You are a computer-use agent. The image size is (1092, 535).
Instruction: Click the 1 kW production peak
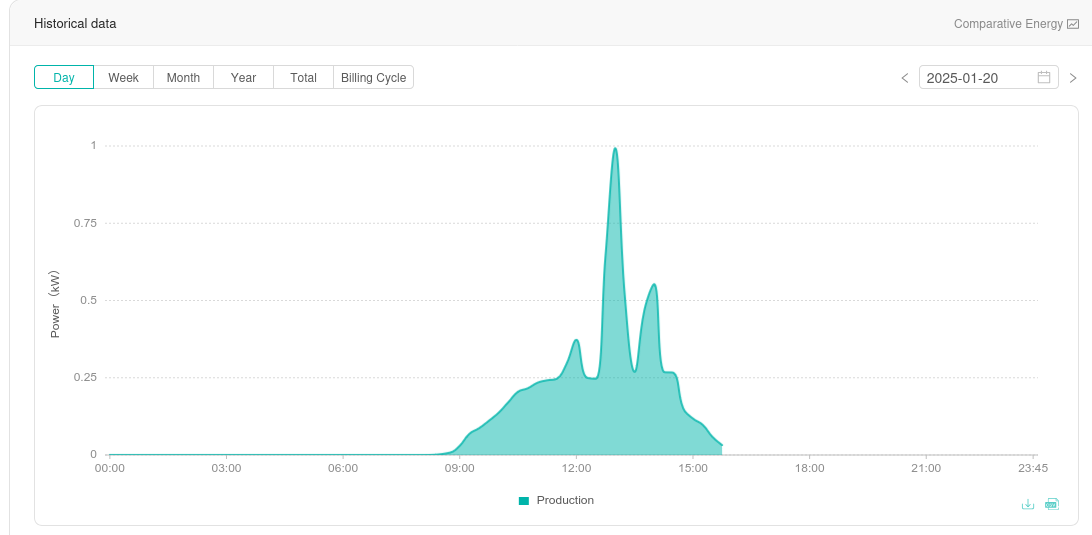pos(615,149)
